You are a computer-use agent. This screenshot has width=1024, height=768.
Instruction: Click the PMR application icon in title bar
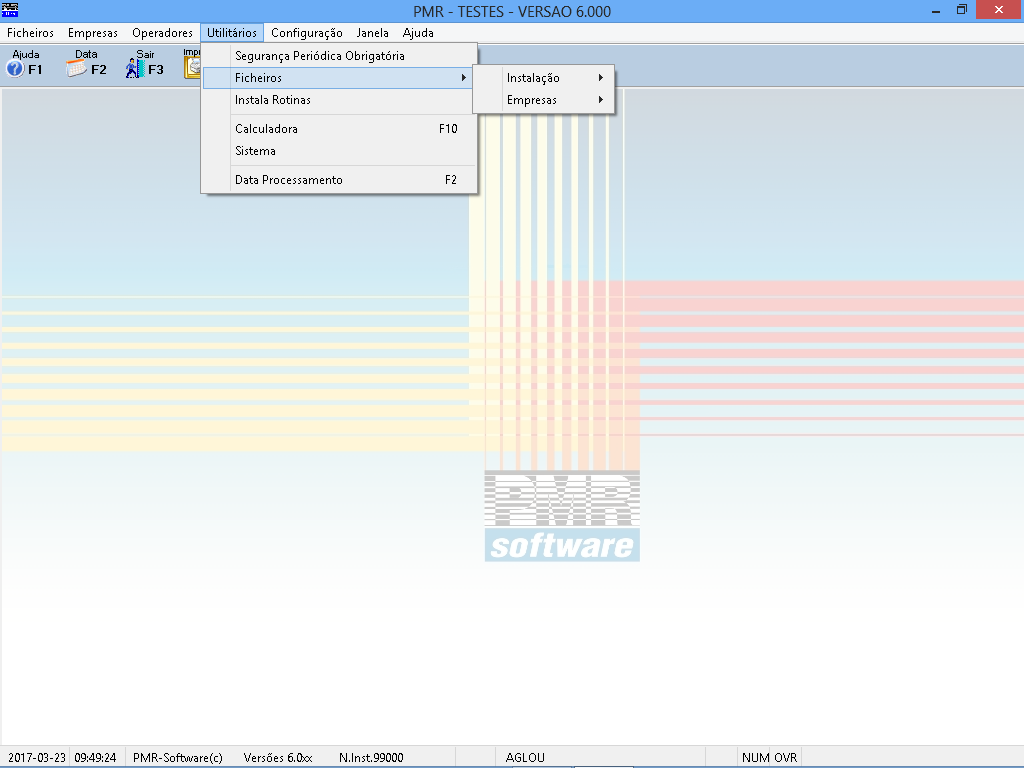[10, 10]
